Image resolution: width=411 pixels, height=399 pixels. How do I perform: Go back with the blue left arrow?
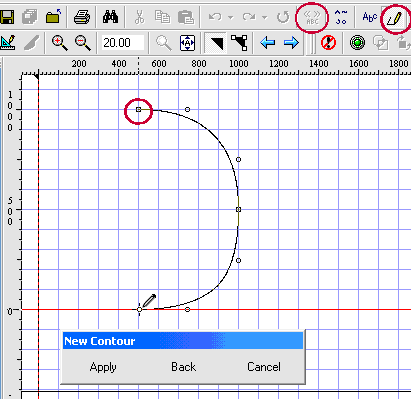point(268,43)
